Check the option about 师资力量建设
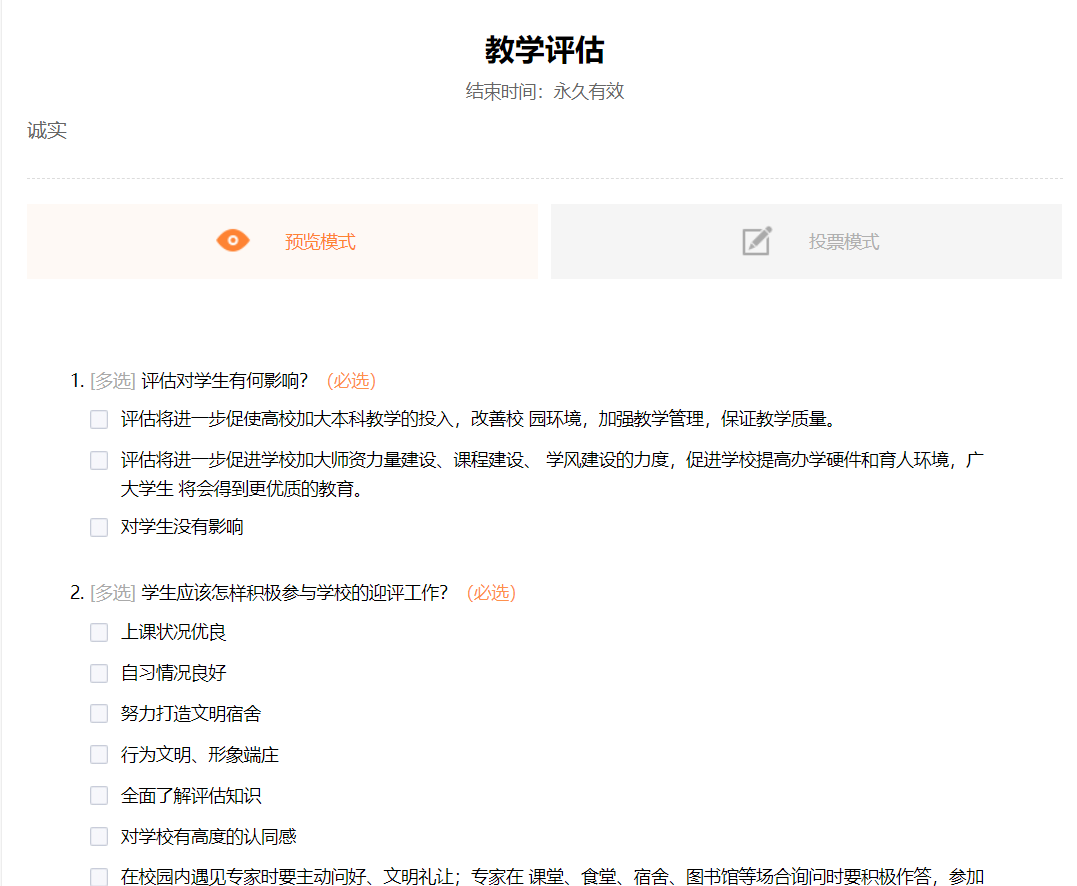Image resolution: width=1077 pixels, height=886 pixels. [x=99, y=460]
